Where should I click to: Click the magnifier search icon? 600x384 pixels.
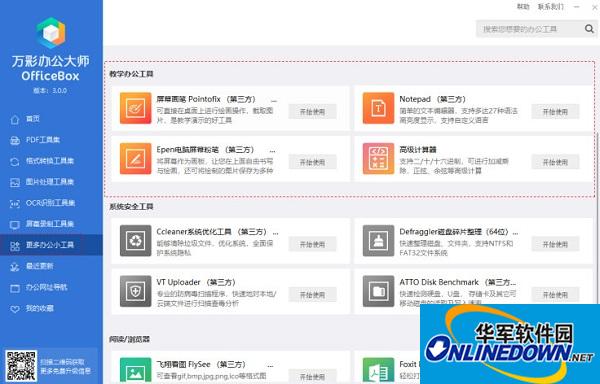coord(589,29)
